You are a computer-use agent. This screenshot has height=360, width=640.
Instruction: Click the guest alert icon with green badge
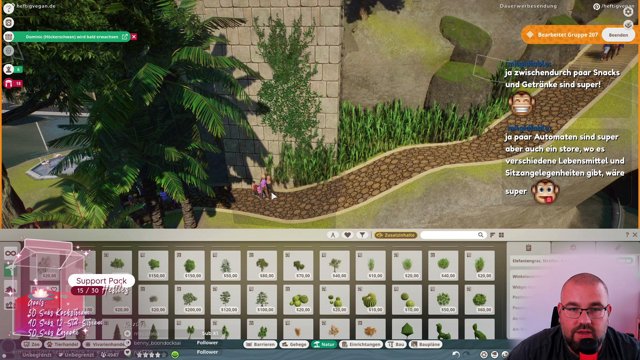[9, 69]
